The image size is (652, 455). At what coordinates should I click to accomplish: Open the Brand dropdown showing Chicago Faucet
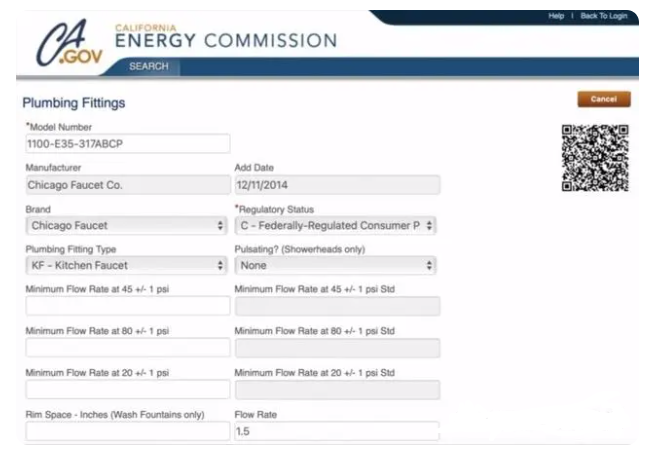(126, 225)
